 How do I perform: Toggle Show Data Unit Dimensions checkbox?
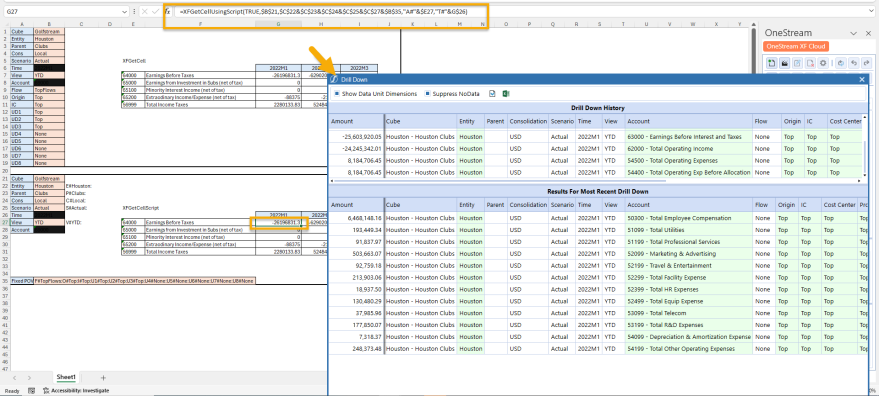[336, 94]
